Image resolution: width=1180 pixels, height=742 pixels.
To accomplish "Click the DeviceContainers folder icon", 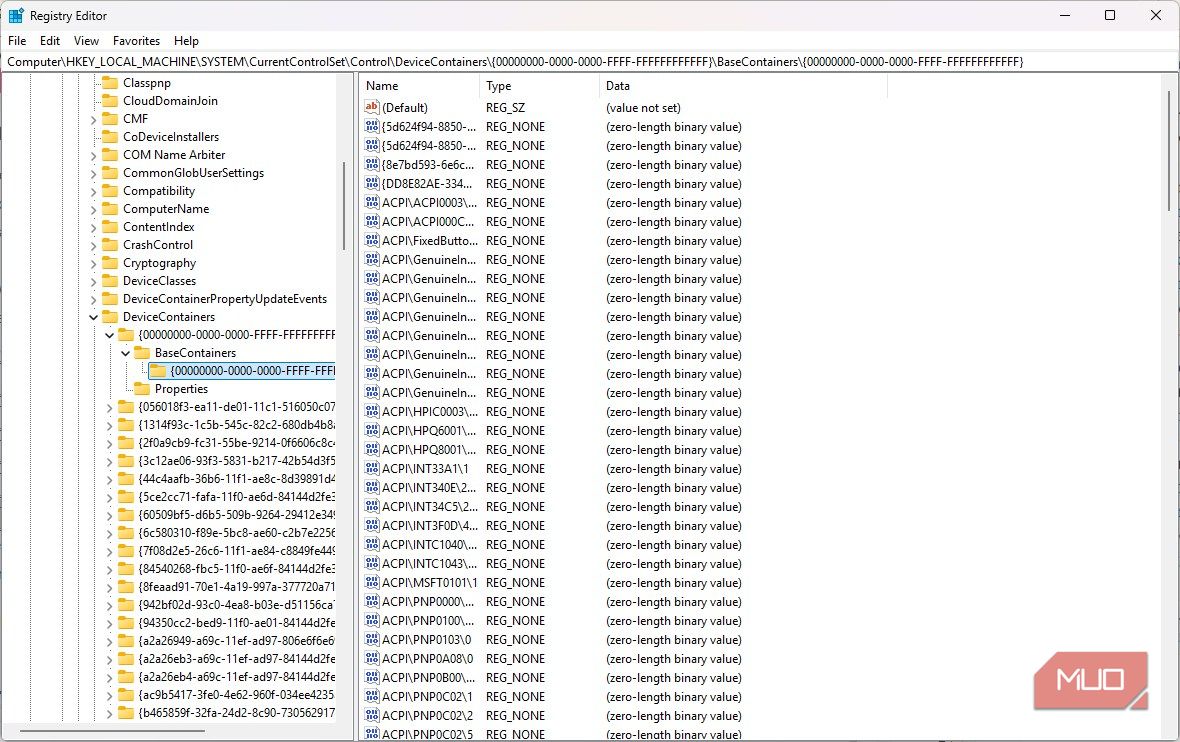I will [x=110, y=317].
